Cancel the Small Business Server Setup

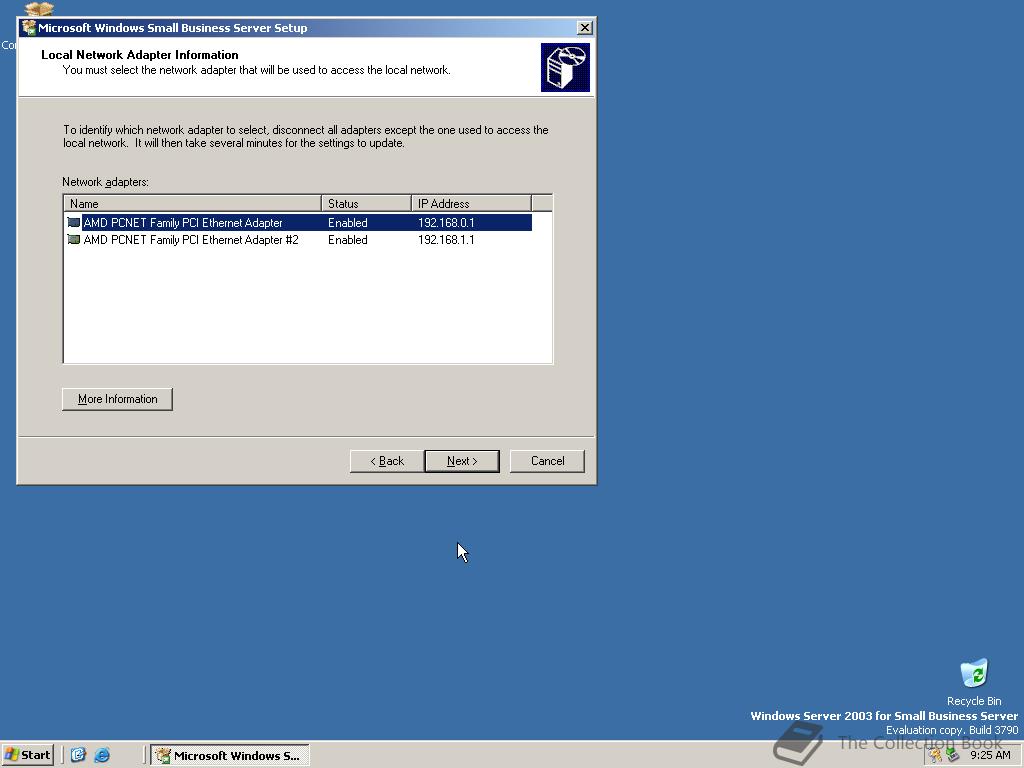coord(547,461)
